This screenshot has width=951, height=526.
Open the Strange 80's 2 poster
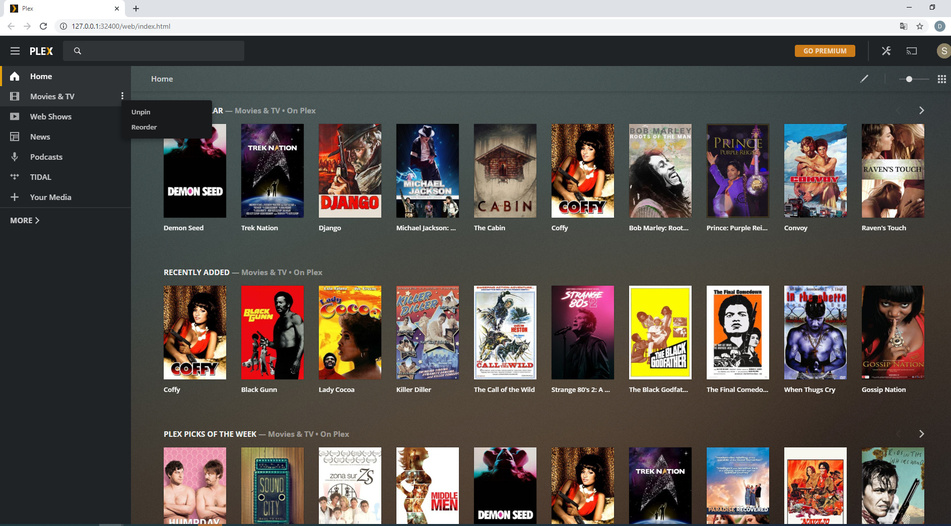point(582,332)
